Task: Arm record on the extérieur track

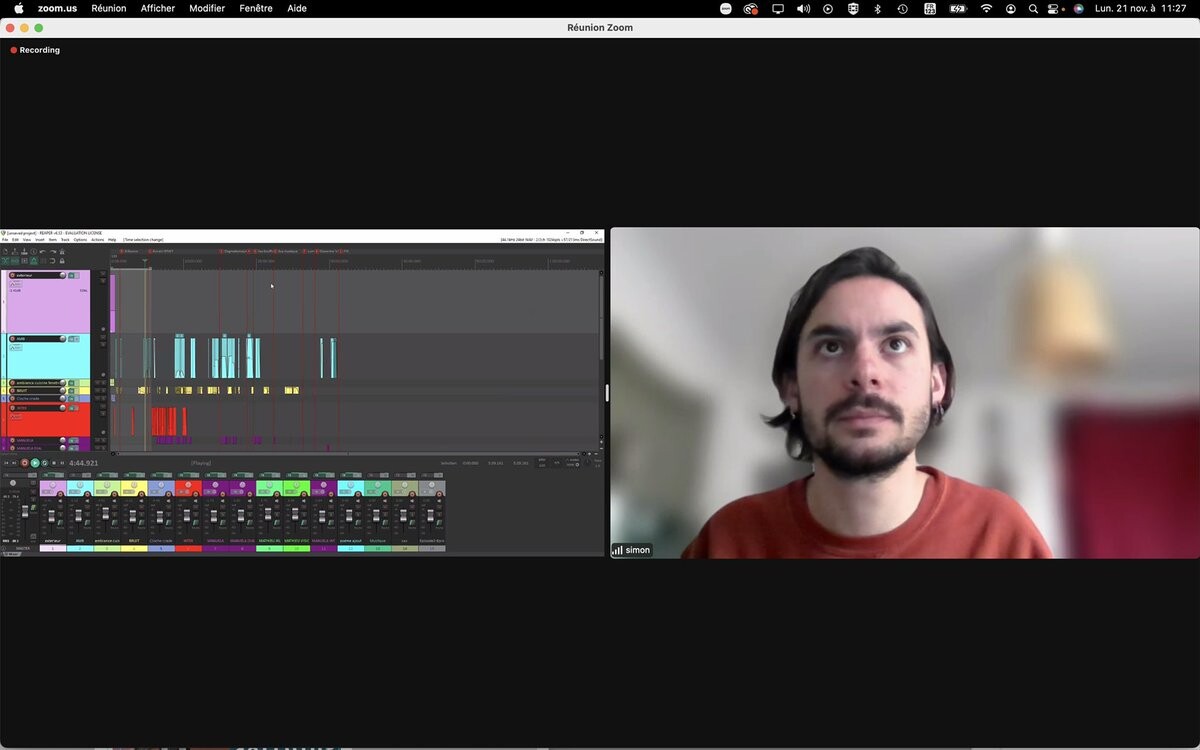Action: [13, 275]
